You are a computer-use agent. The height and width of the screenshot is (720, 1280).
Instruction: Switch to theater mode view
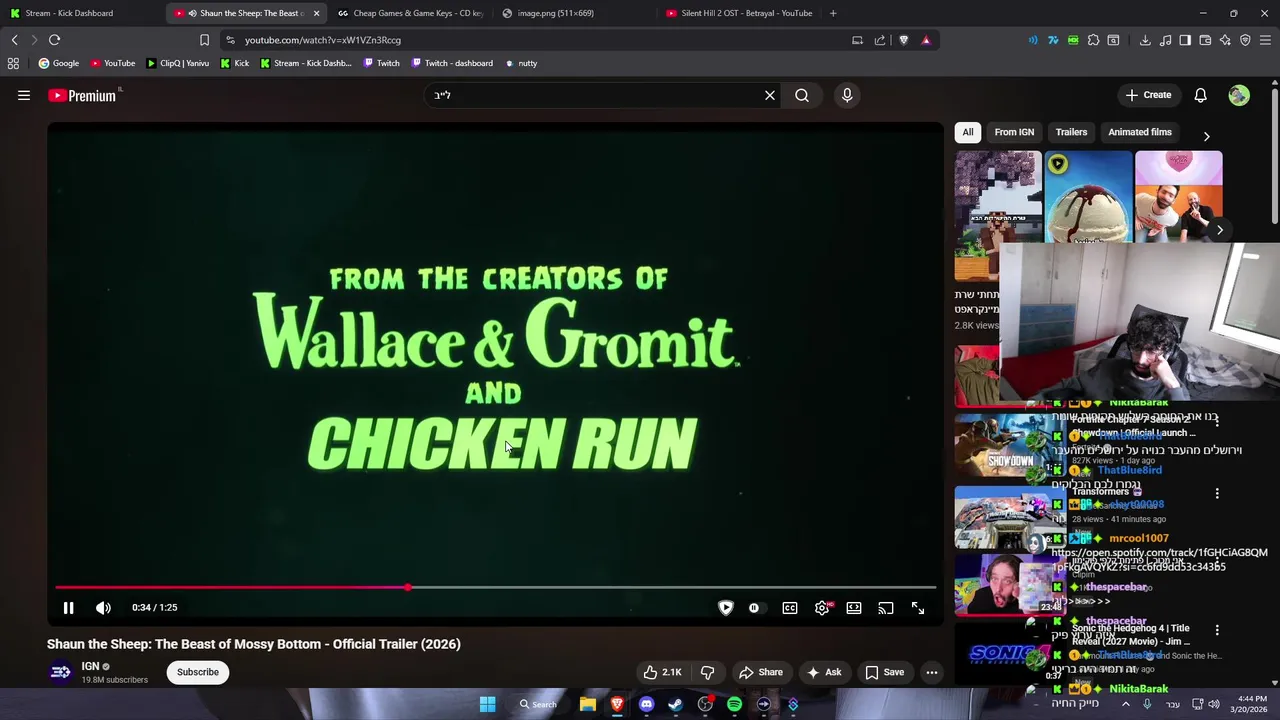[854, 608]
